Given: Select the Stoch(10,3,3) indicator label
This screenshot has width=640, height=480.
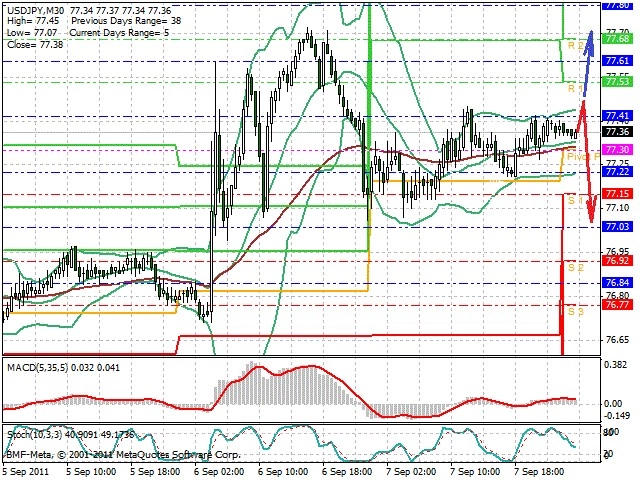Looking at the screenshot, I should point(34,435).
